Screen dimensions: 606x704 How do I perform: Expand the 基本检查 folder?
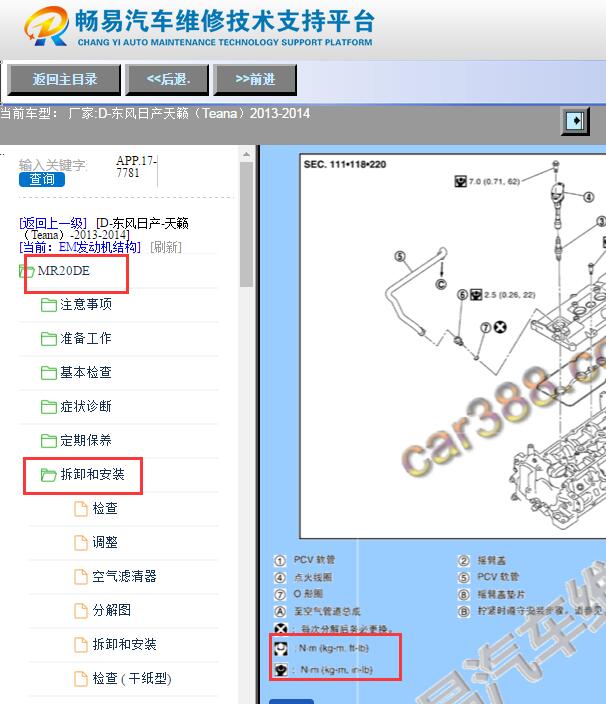coord(86,372)
